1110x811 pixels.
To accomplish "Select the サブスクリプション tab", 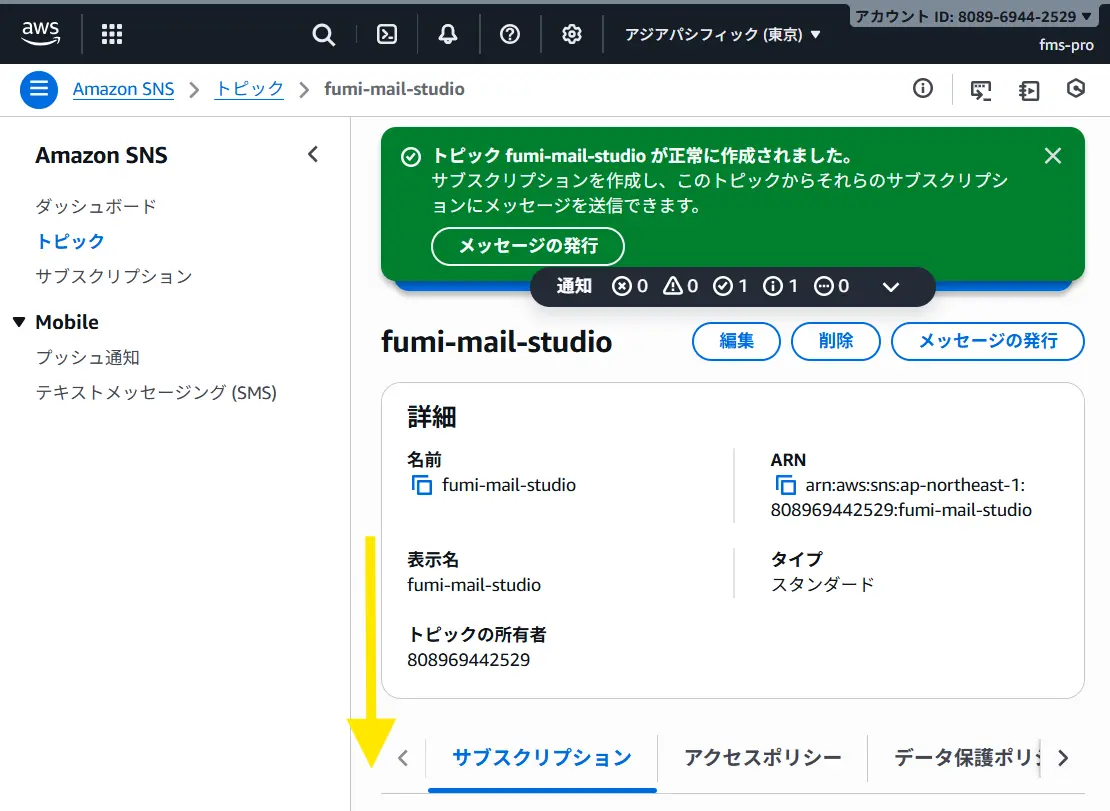I will (x=542, y=758).
